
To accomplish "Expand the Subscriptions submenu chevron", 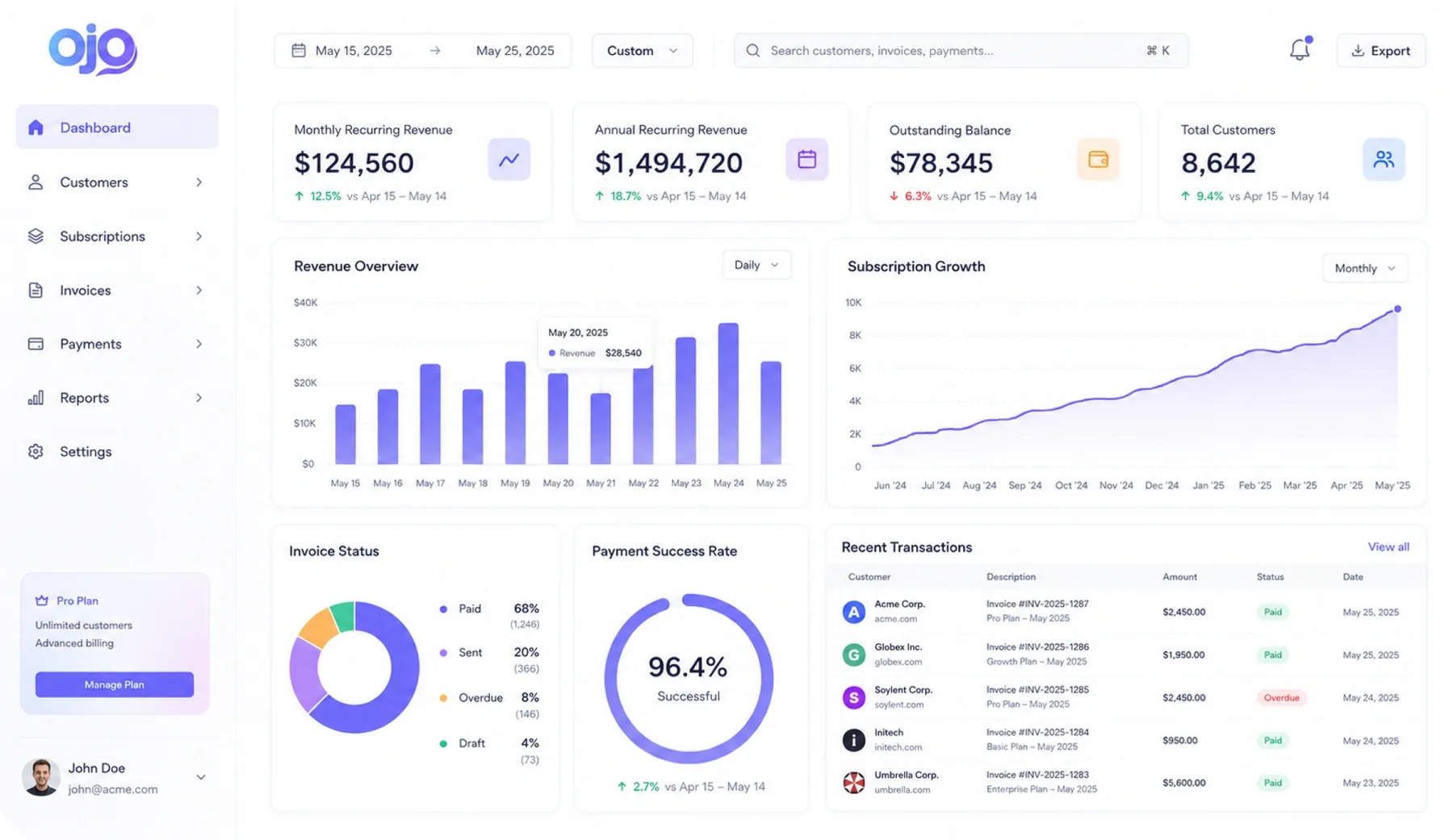I will (x=199, y=236).
